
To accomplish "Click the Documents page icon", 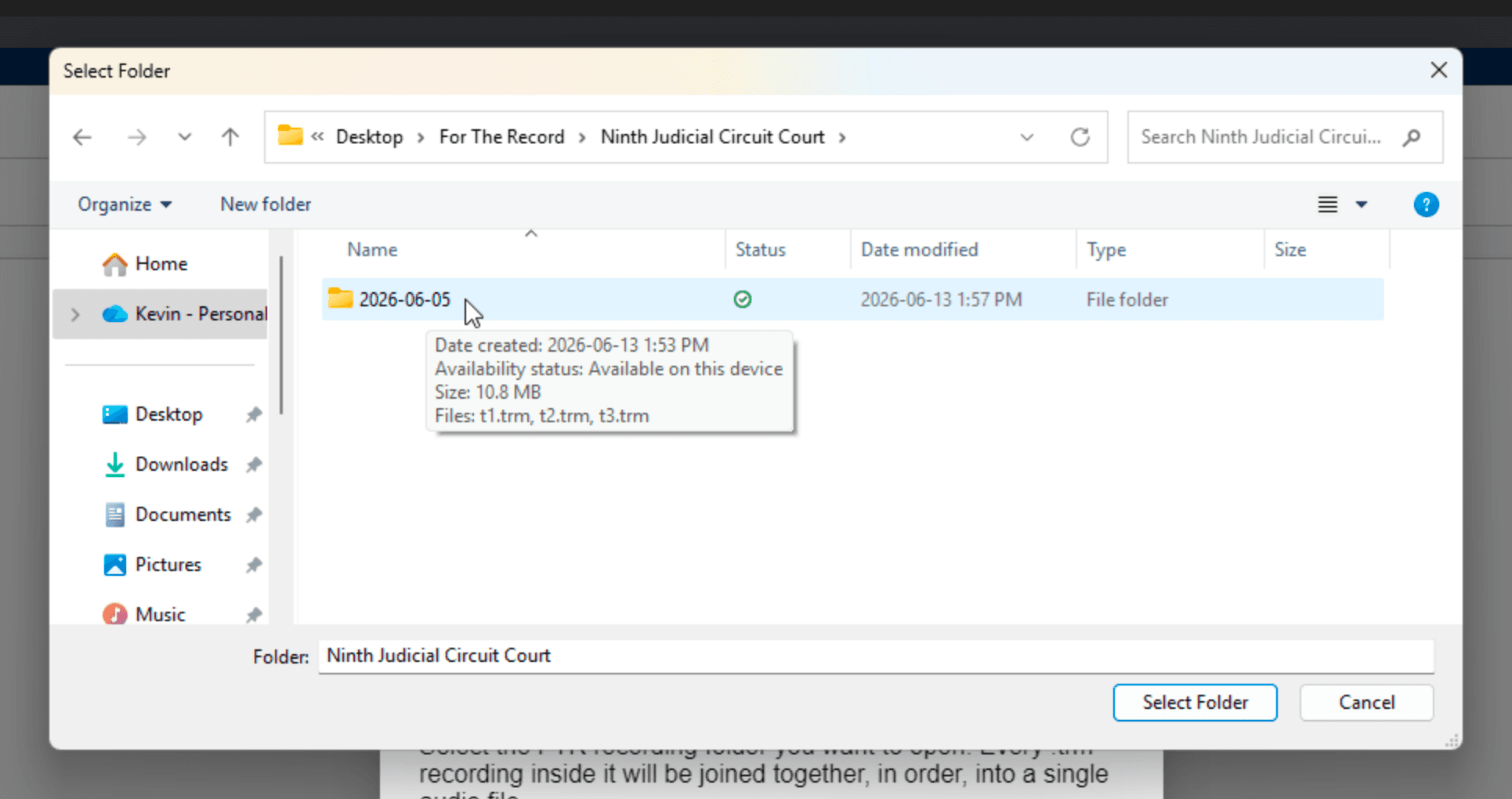I will 114,515.
